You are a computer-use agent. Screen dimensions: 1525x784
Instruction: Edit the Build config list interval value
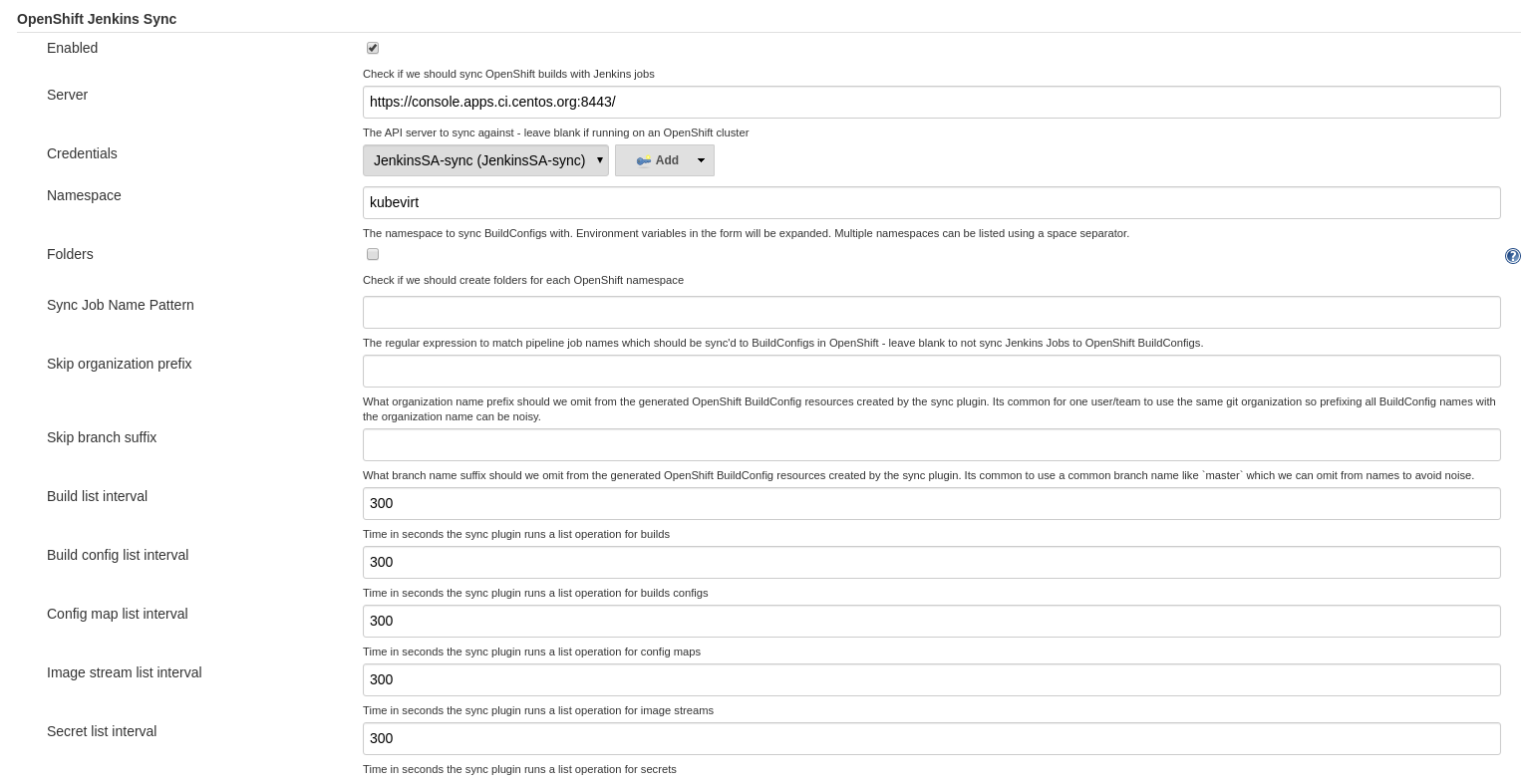pyautogui.click(x=931, y=562)
